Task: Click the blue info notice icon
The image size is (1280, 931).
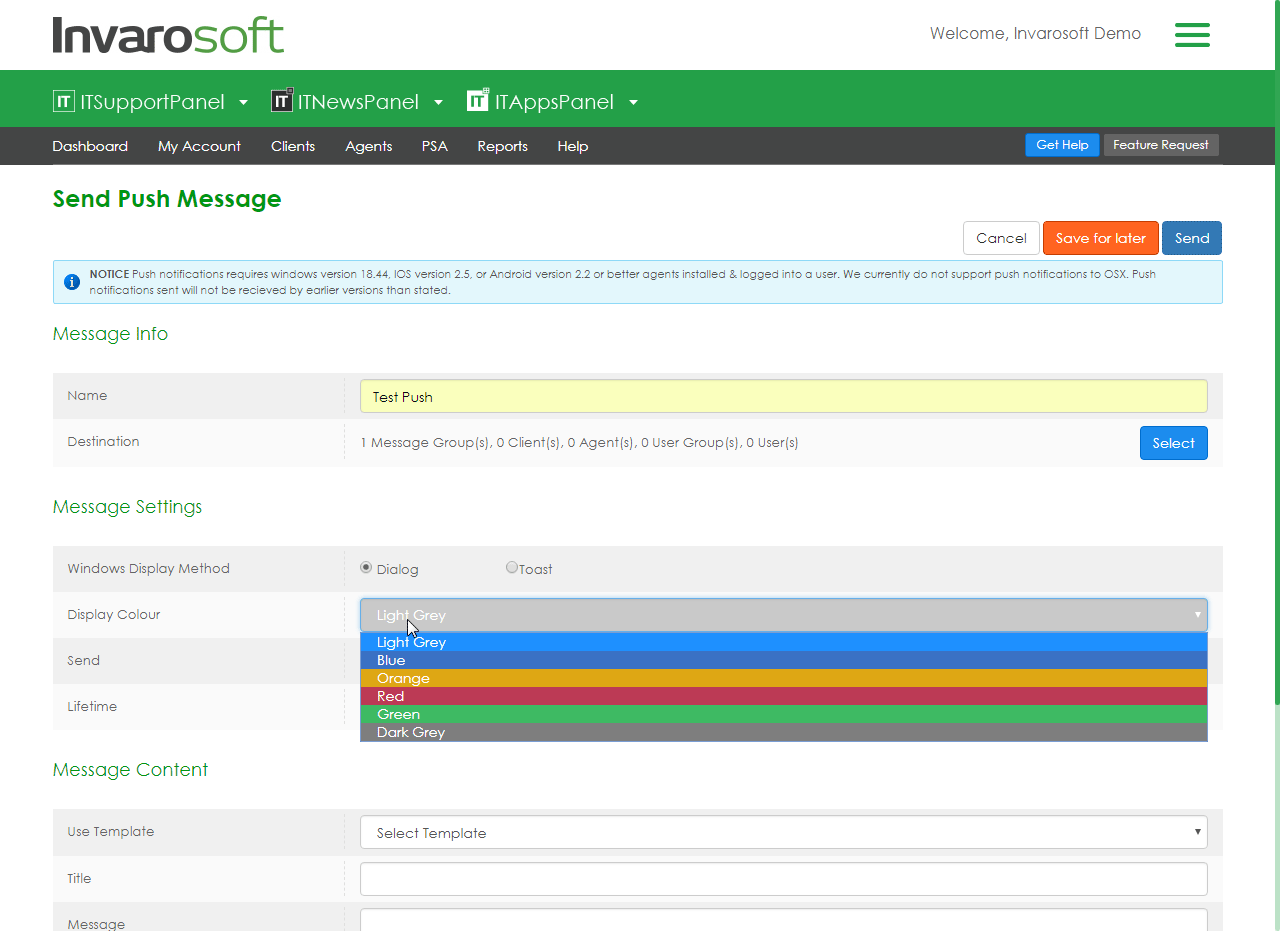Action: 72,282
